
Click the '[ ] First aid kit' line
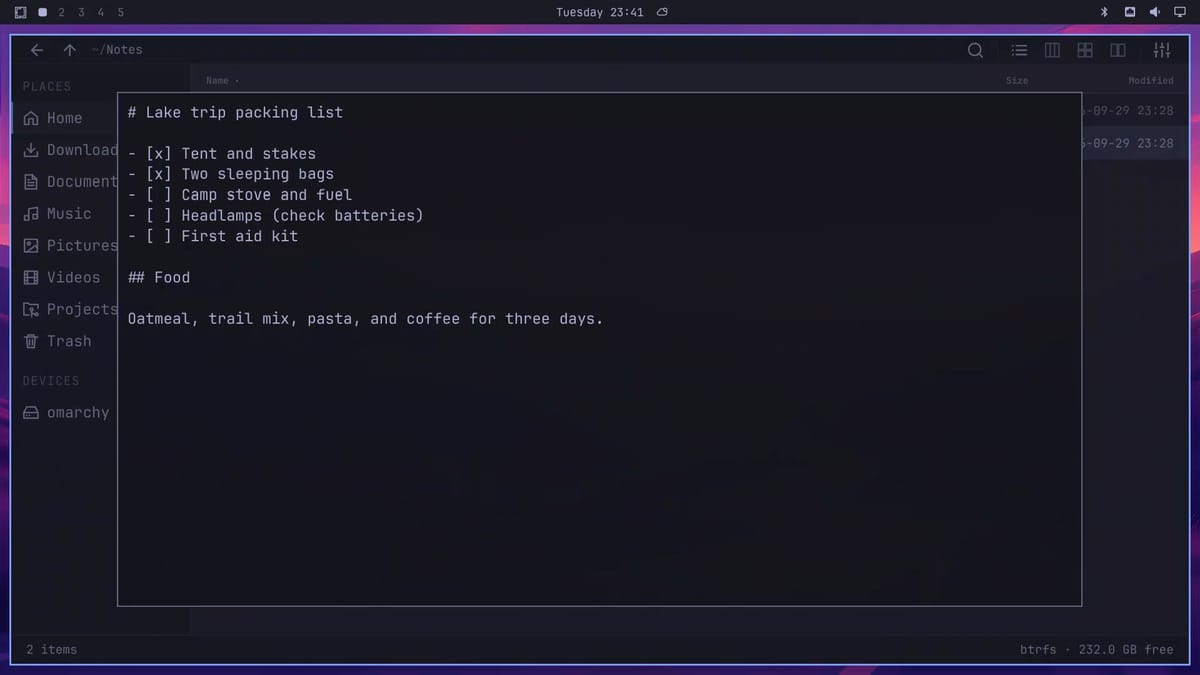pyautogui.click(x=213, y=236)
